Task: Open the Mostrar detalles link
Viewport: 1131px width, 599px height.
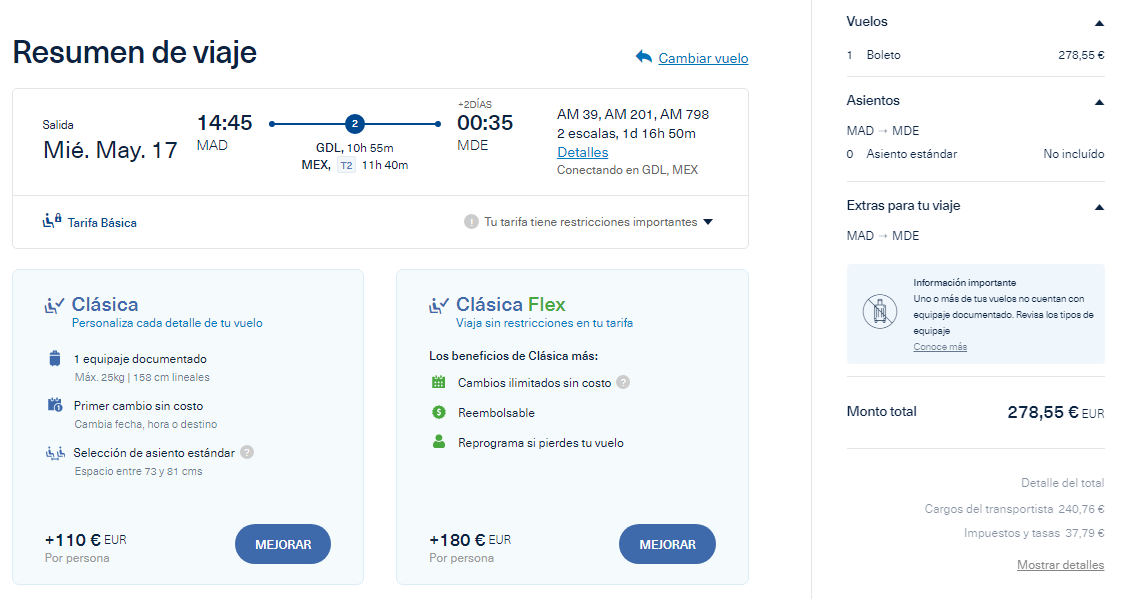Action: tap(1060, 565)
